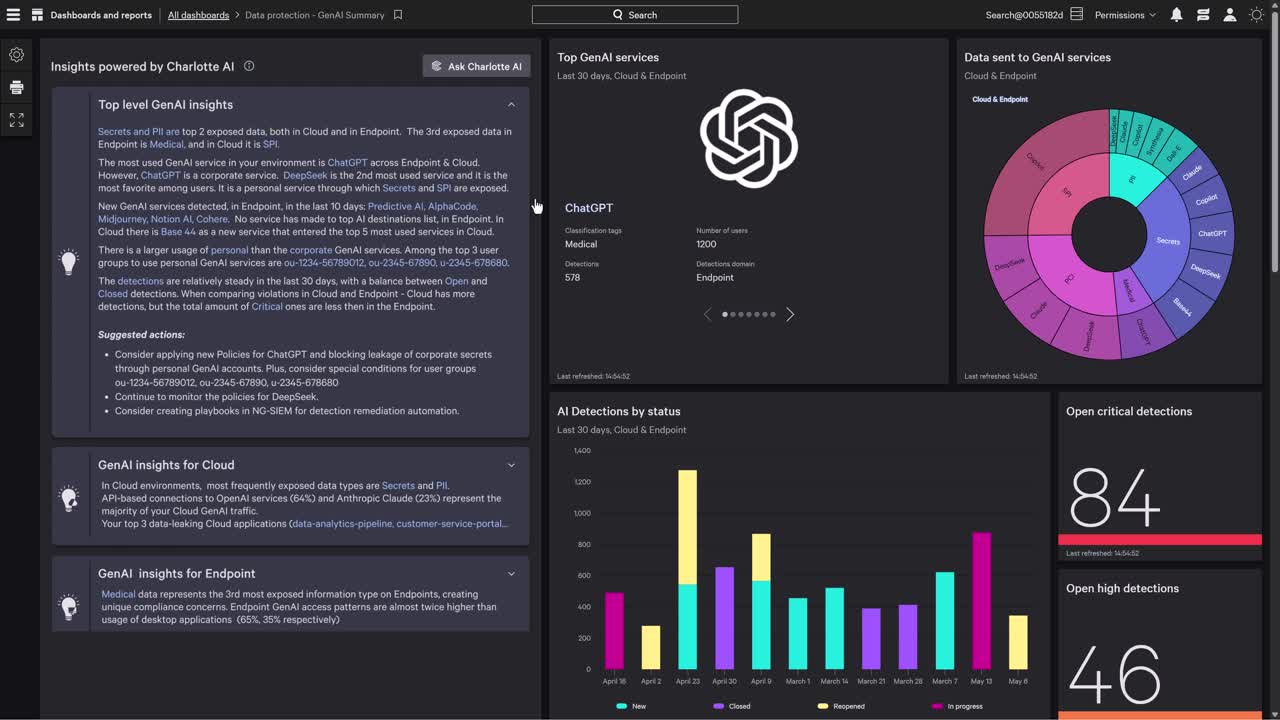The height and width of the screenshot is (720, 1280).
Task: Open the hamburger navigation menu
Action: pos(13,15)
